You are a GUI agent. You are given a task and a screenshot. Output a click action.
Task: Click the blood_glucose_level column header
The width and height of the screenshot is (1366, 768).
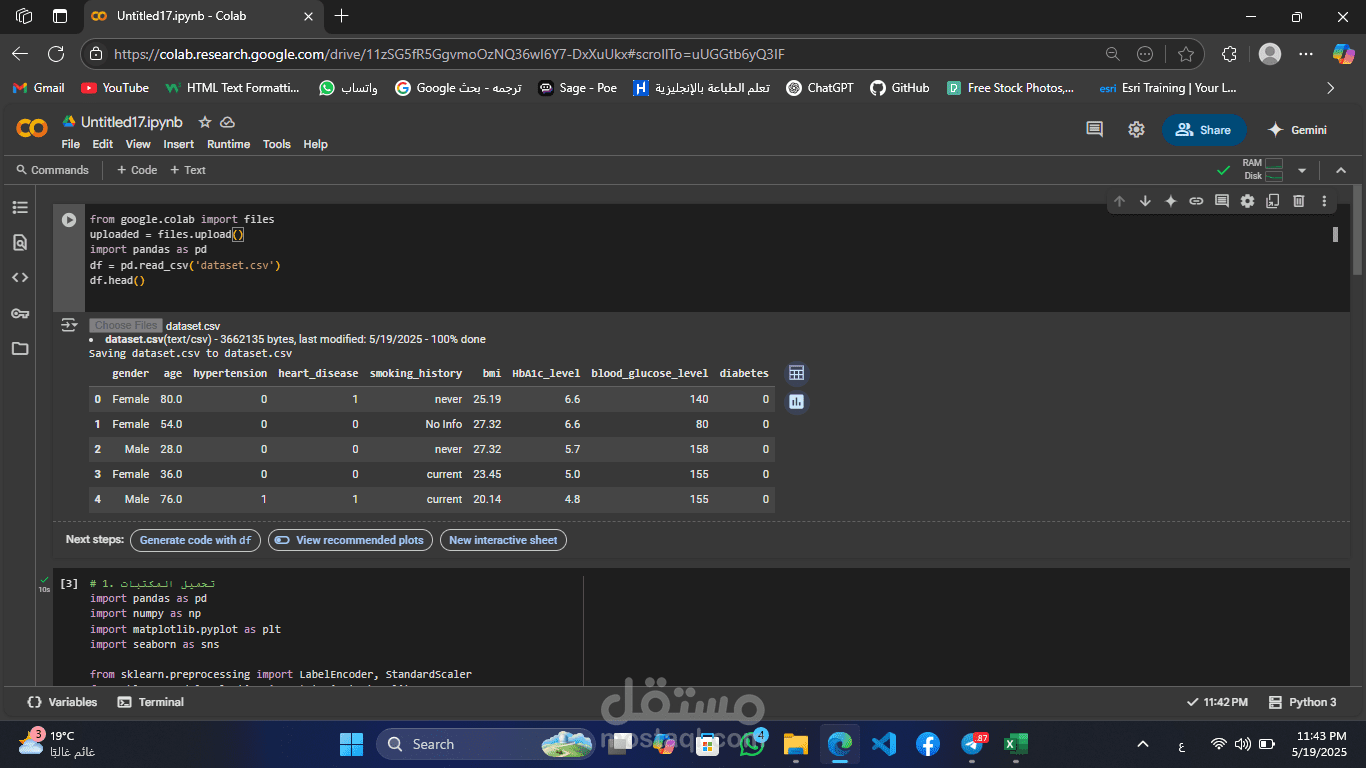click(x=650, y=373)
